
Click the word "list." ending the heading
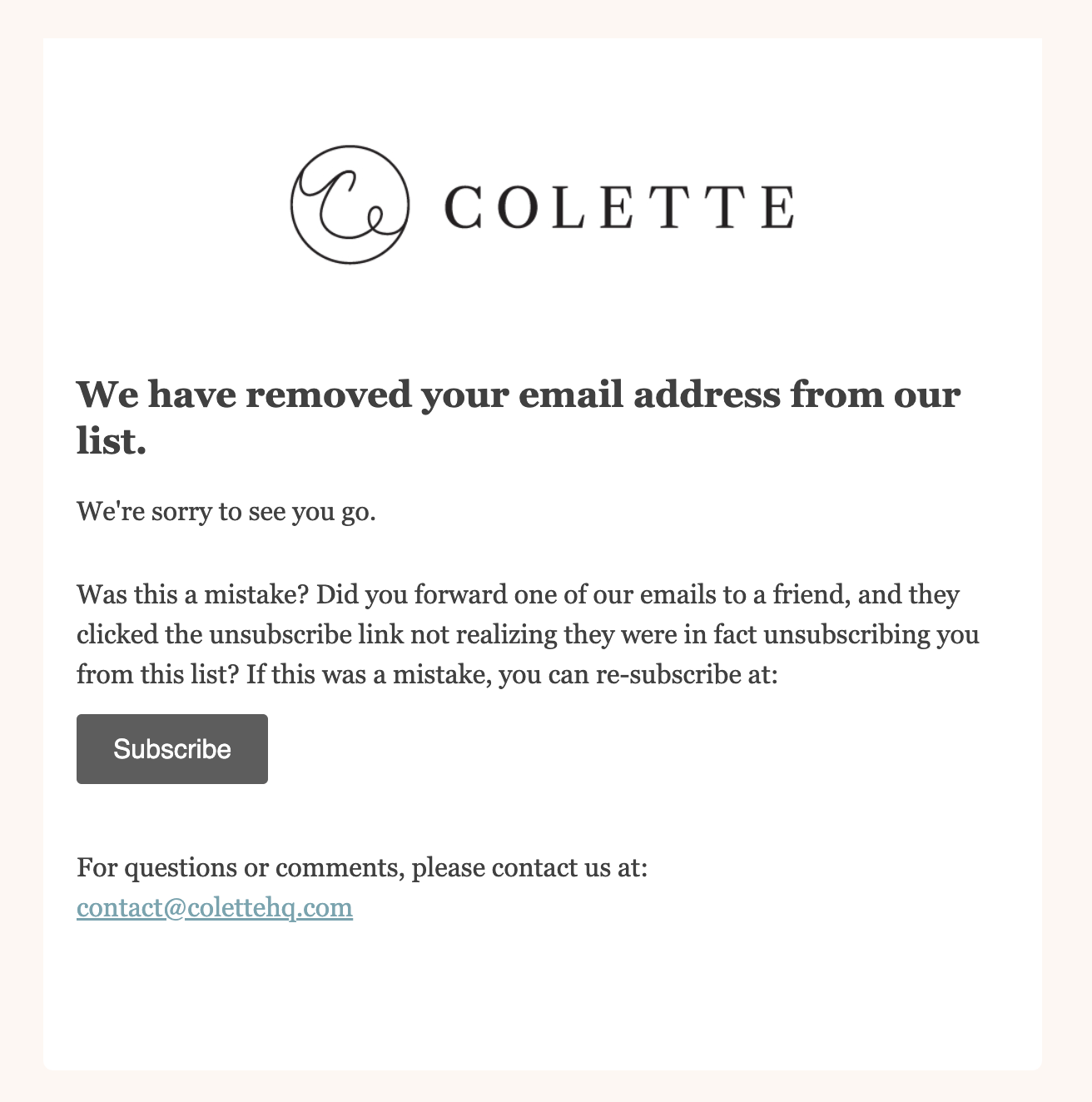point(112,441)
